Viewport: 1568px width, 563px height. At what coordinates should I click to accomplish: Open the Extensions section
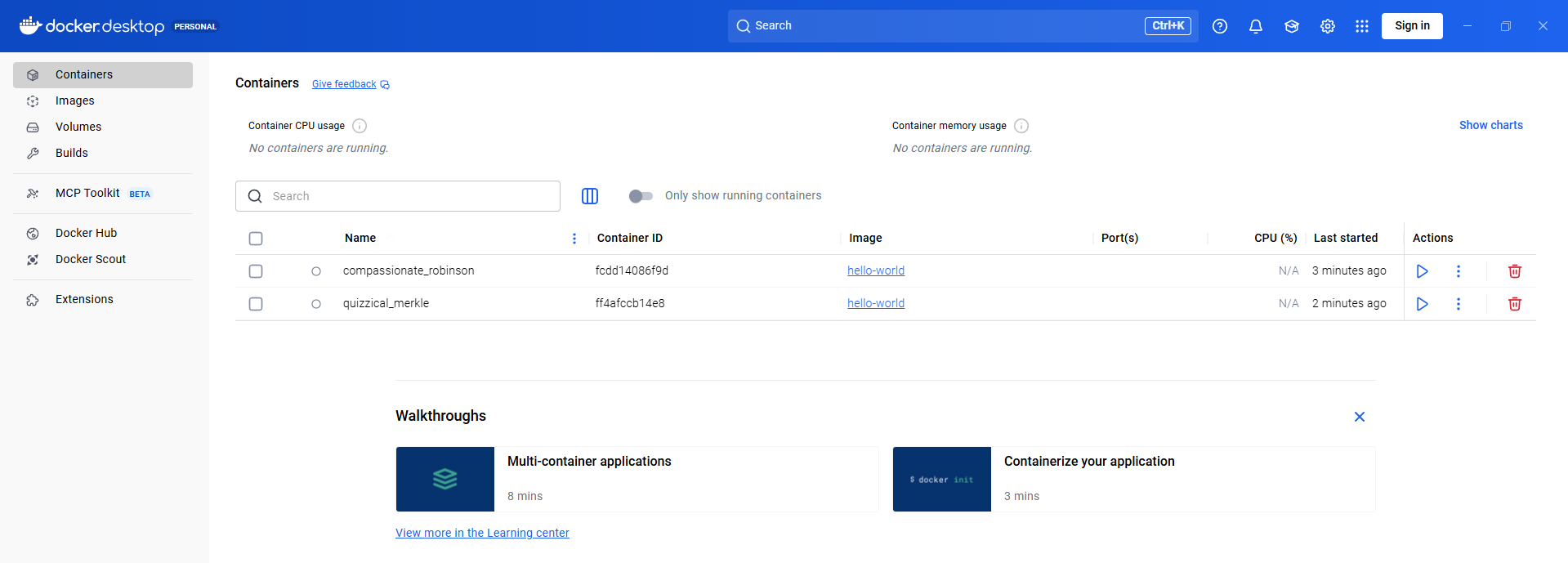(103, 299)
